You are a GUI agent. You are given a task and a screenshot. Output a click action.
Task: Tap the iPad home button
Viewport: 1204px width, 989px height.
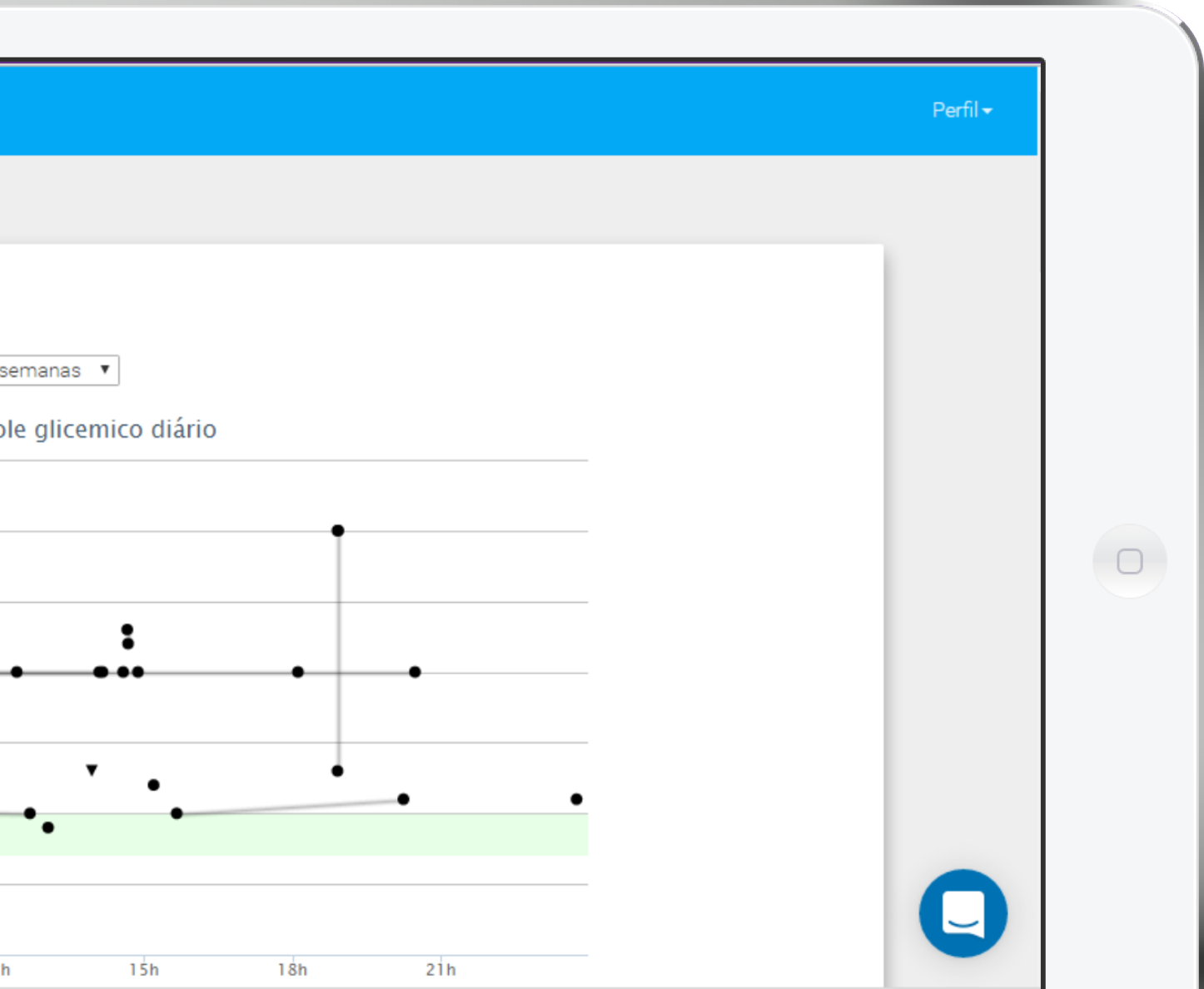[1129, 561]
